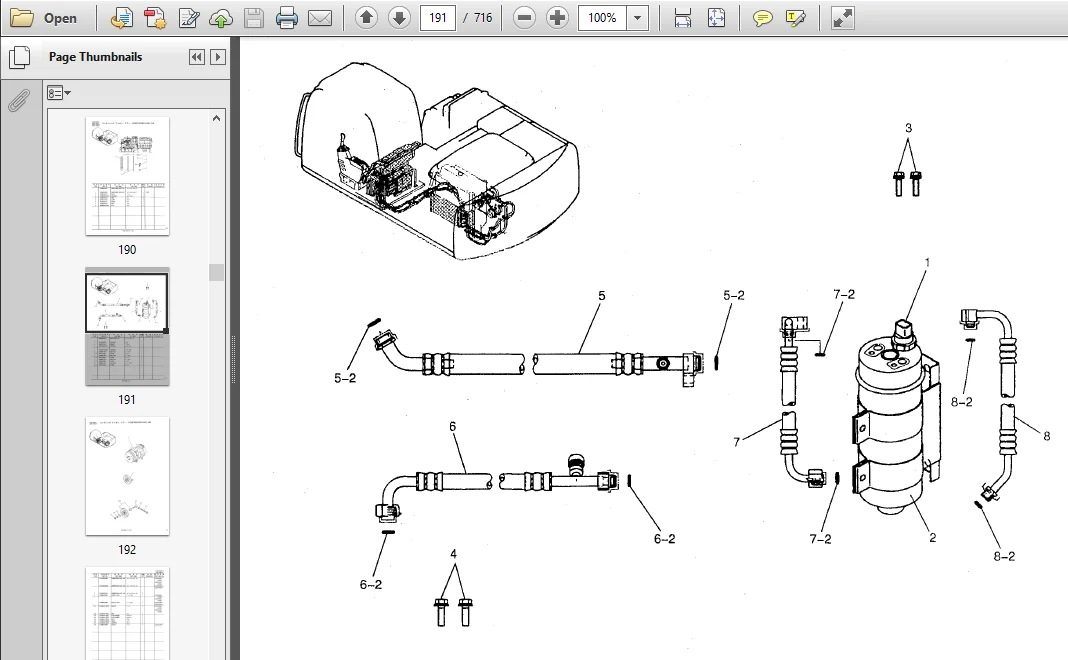Select page 190 thumbnail
This screenshot has width=1068, height=660.
coord(127,176)
